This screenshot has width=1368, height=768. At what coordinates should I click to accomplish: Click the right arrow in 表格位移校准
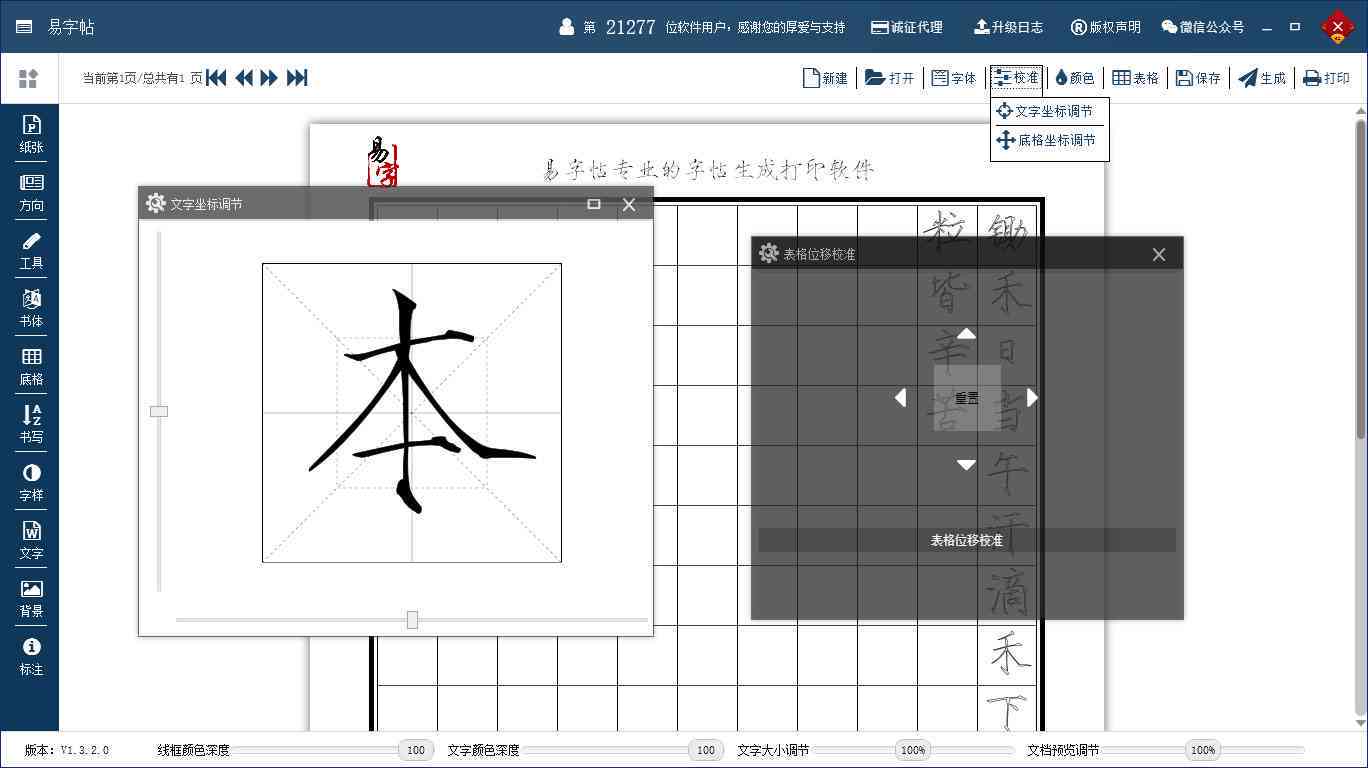(1032, 398)
